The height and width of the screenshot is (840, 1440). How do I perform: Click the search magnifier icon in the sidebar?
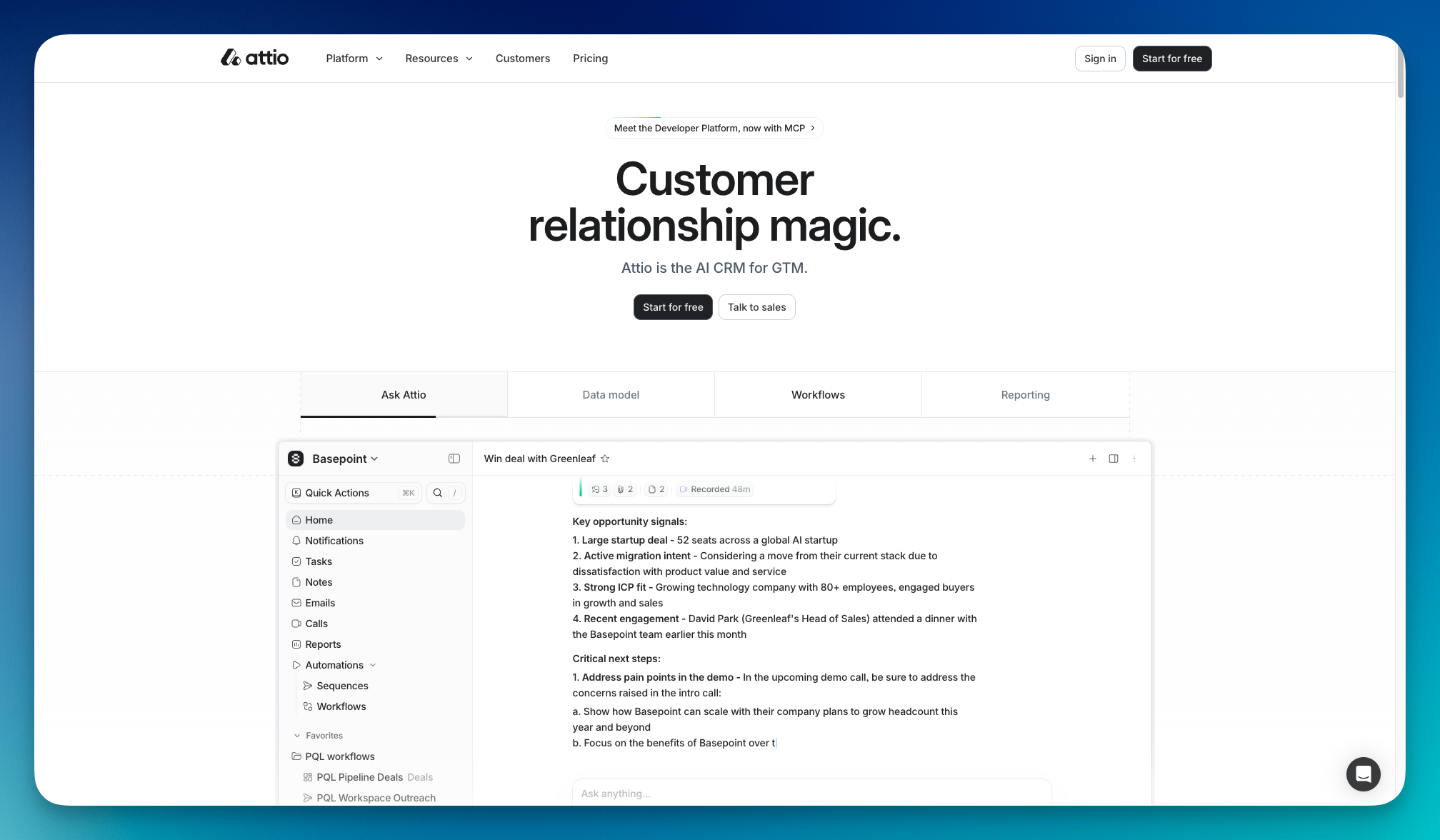coord(438,493)
